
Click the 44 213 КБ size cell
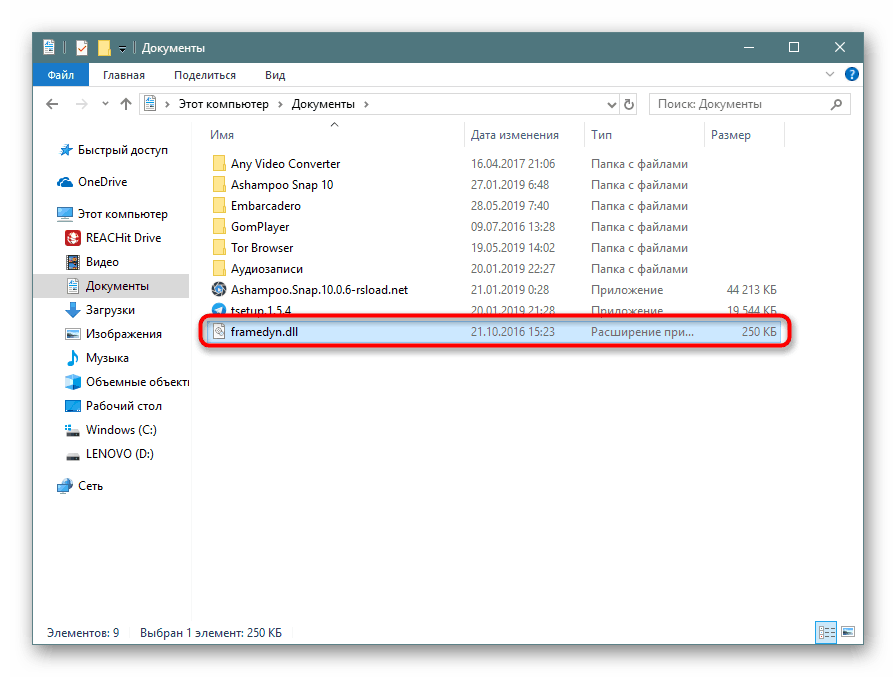(751, 290)
